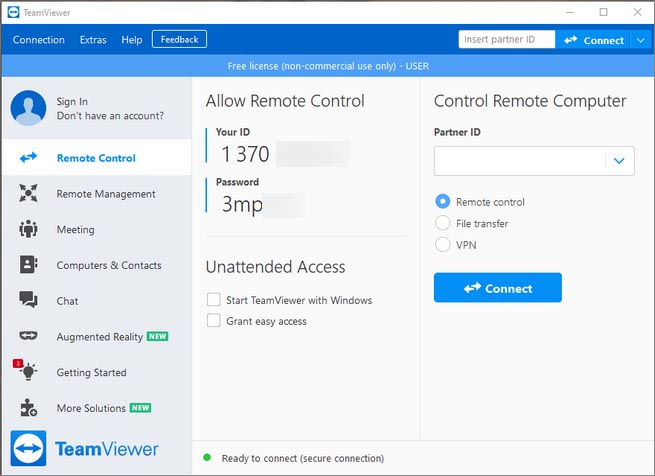The image size is (655, 476).
Task: Click the Meeting people icon
Action: coord(28,229)
